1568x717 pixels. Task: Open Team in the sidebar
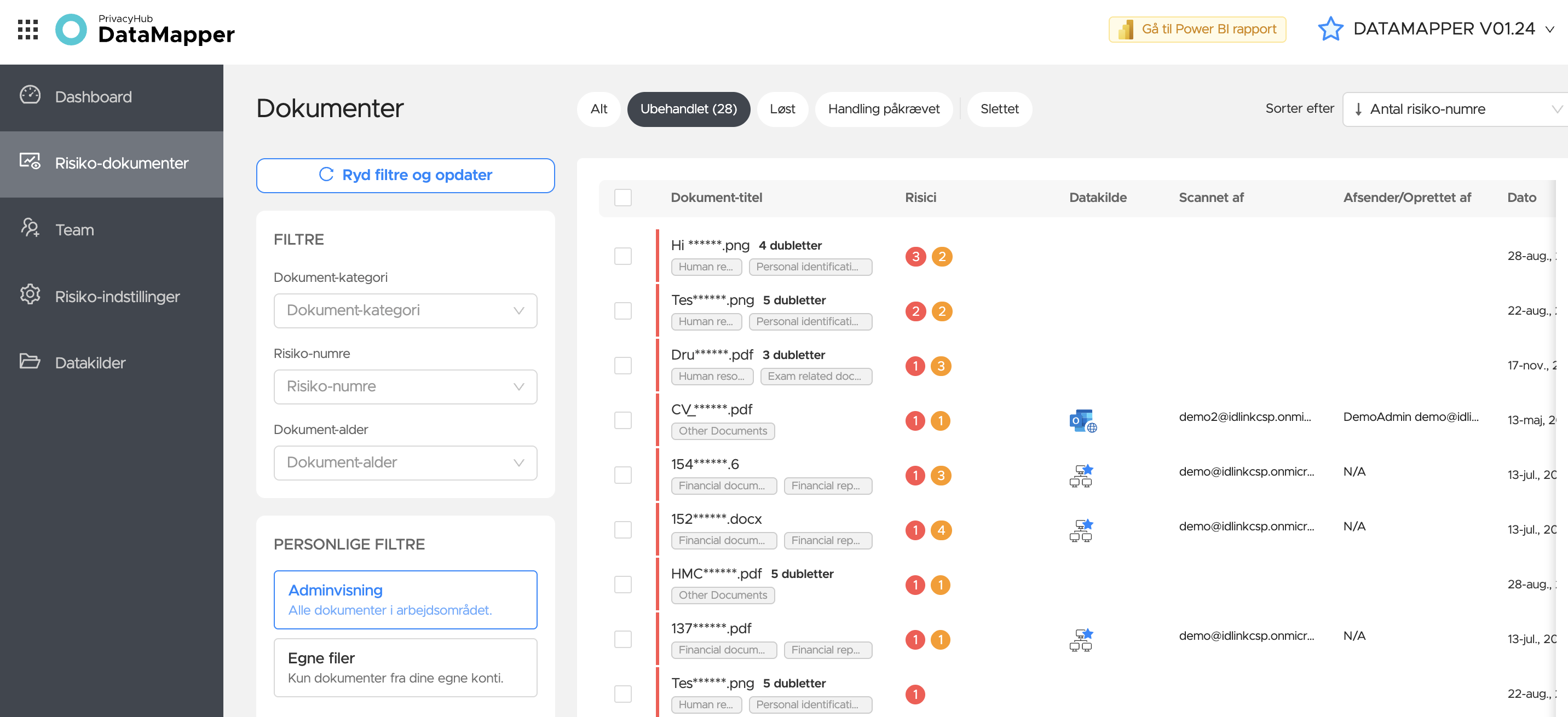pos(111,230)
